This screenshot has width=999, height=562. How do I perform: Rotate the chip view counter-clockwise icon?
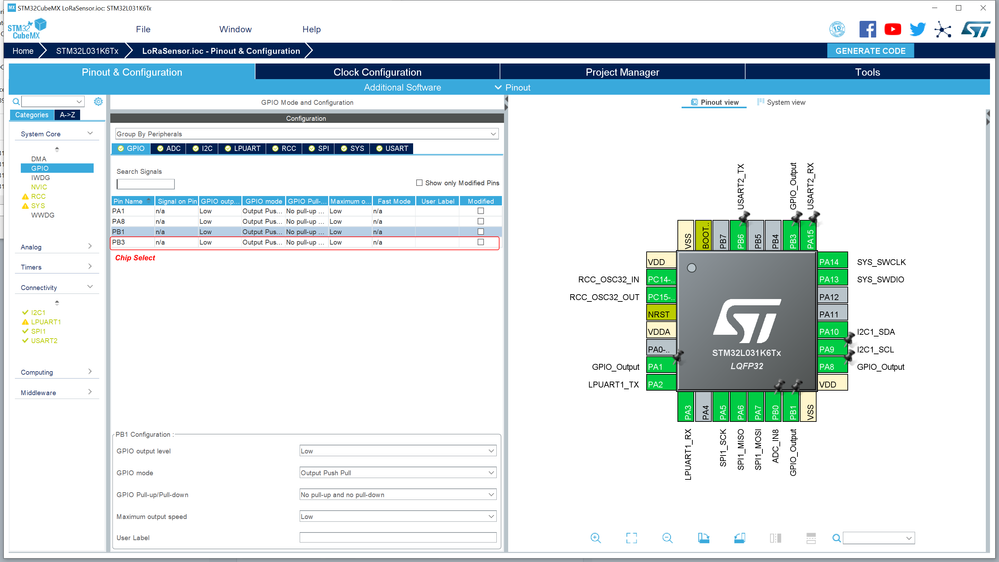[739, 538]
